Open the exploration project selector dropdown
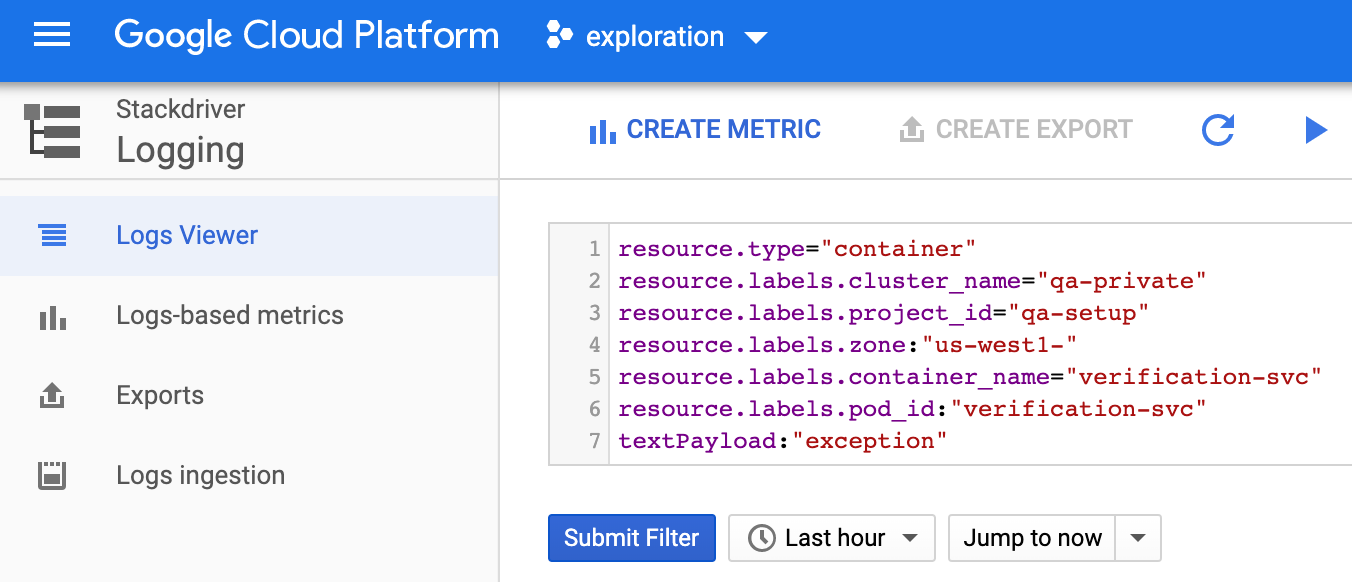 pos(657,37)
